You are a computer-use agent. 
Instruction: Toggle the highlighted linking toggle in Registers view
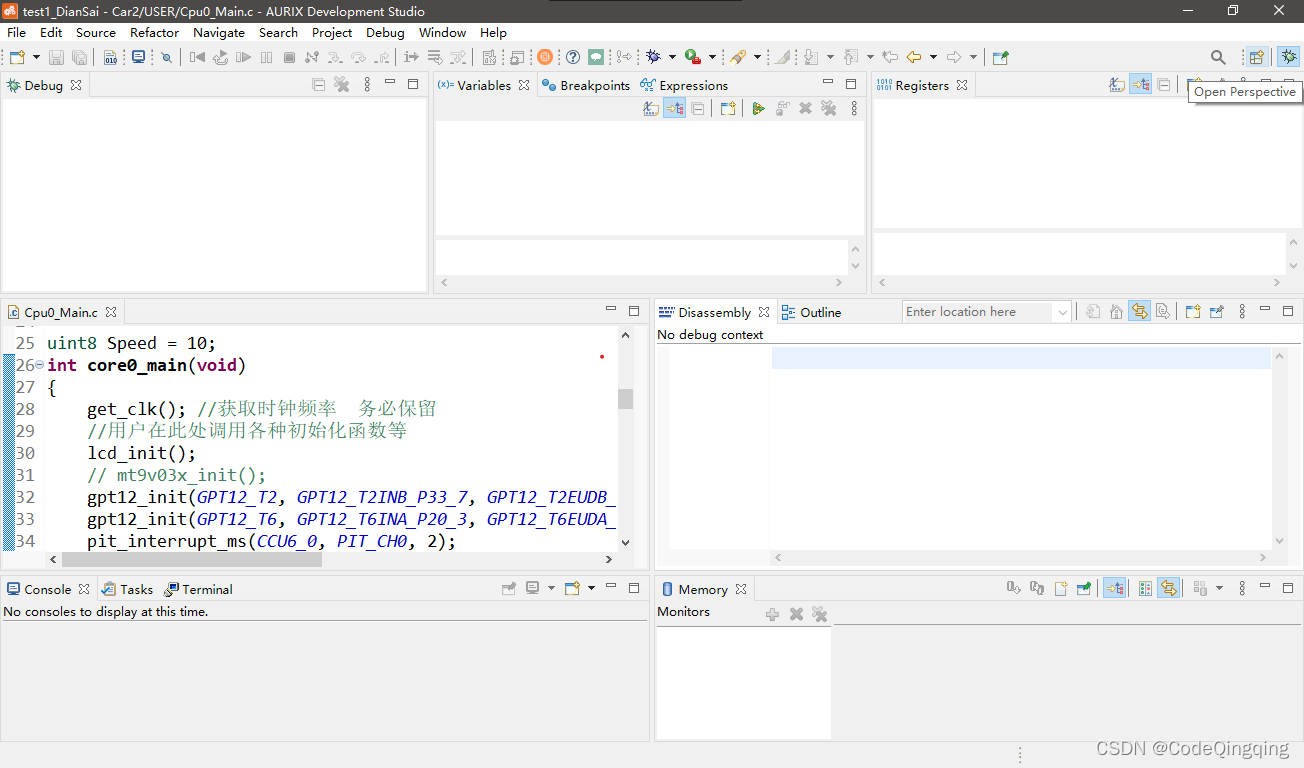[1140, 84]
